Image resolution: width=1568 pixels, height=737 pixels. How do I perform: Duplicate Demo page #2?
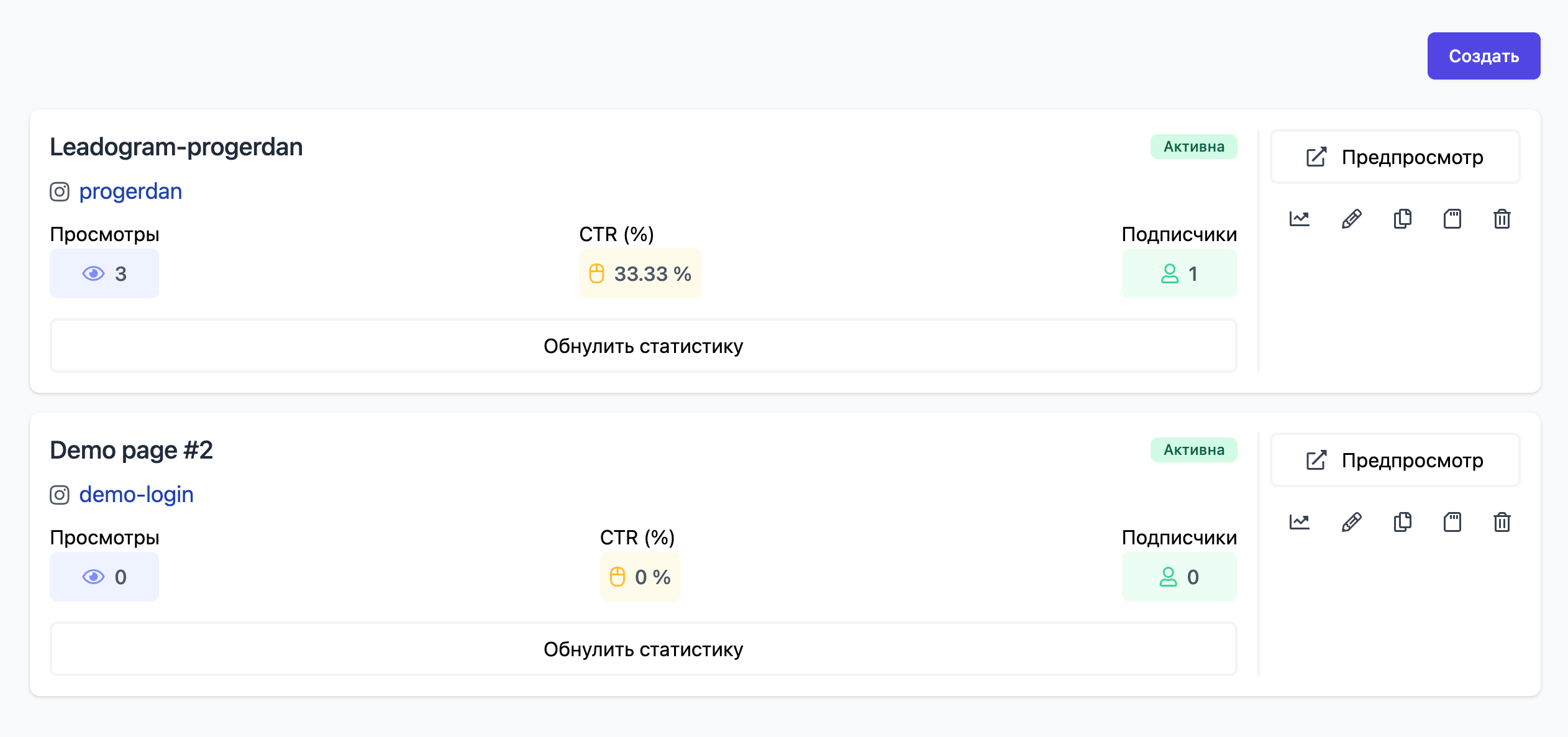[1402, 522]
